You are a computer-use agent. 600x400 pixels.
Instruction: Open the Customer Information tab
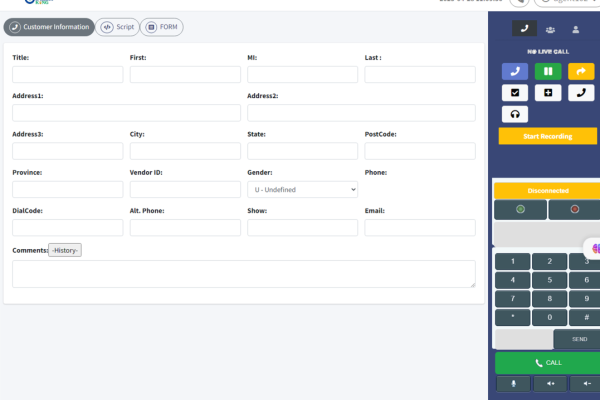[x=49, y=27]
